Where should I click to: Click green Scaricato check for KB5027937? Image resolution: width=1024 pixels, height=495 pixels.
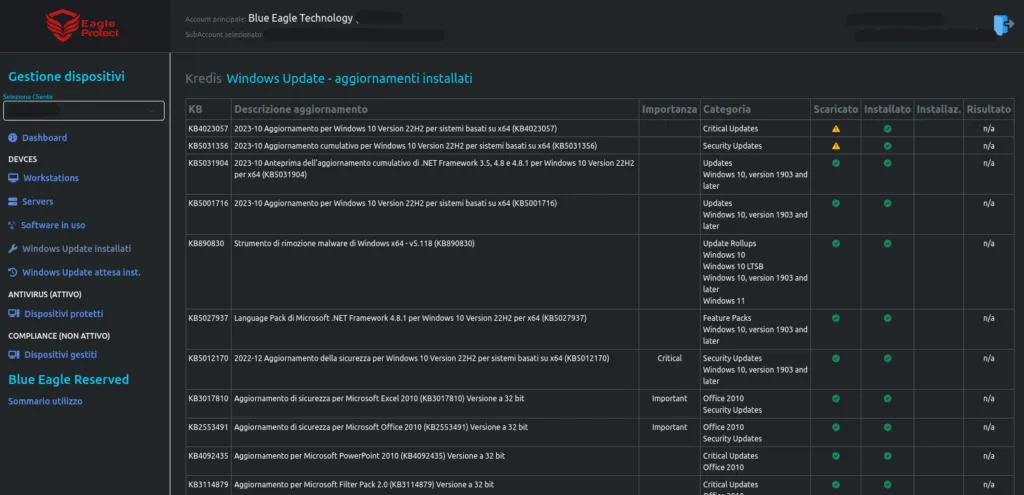(x=836, y=318)
